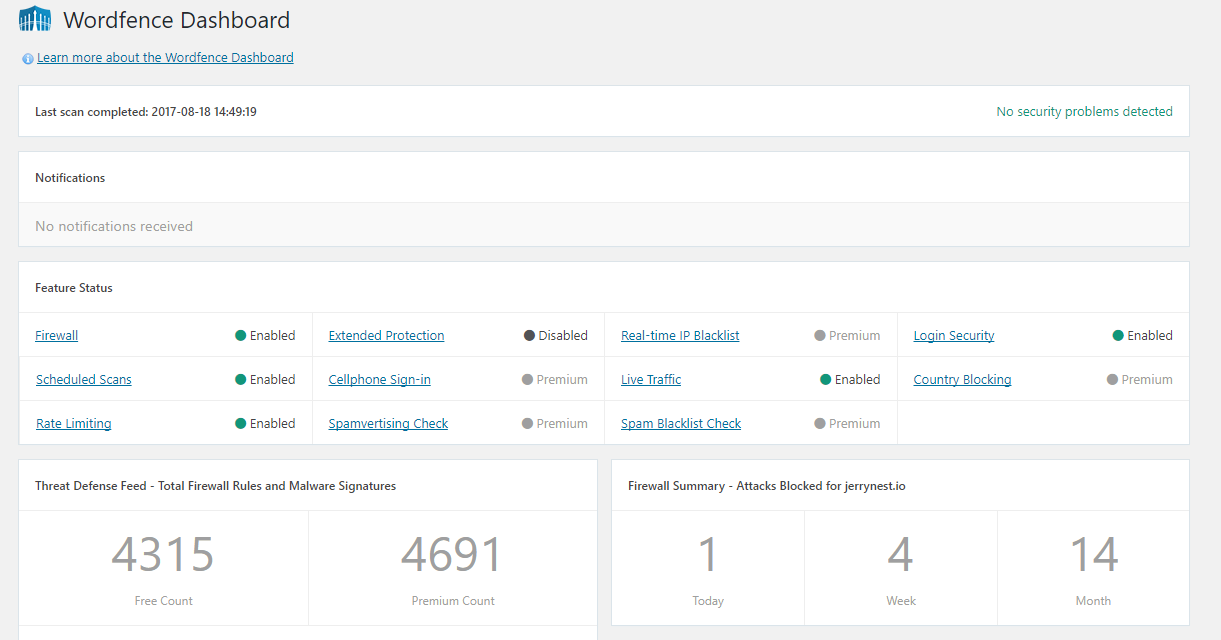Click 'No security problems detected' text

[1084, 112]
